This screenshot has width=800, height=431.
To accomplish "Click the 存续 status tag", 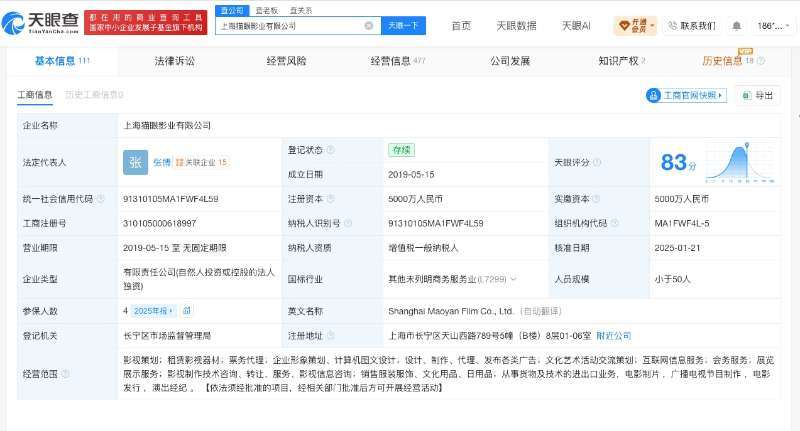I will coord(402,150).
